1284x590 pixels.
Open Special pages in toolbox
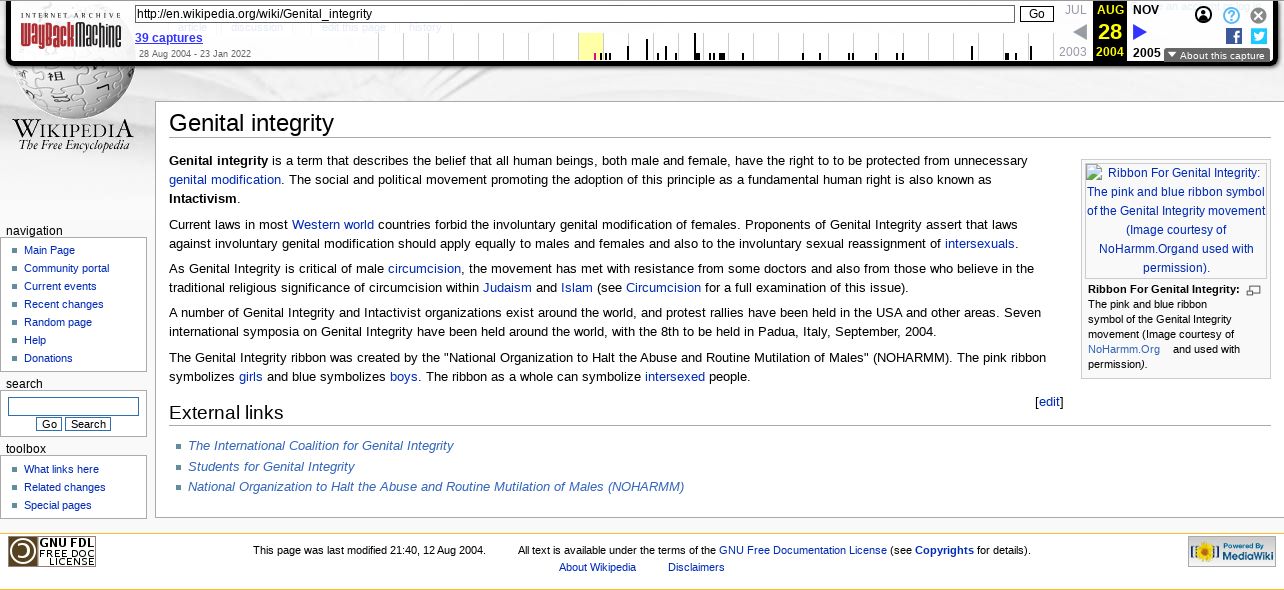pyautogui.click(x=57, y=505)
